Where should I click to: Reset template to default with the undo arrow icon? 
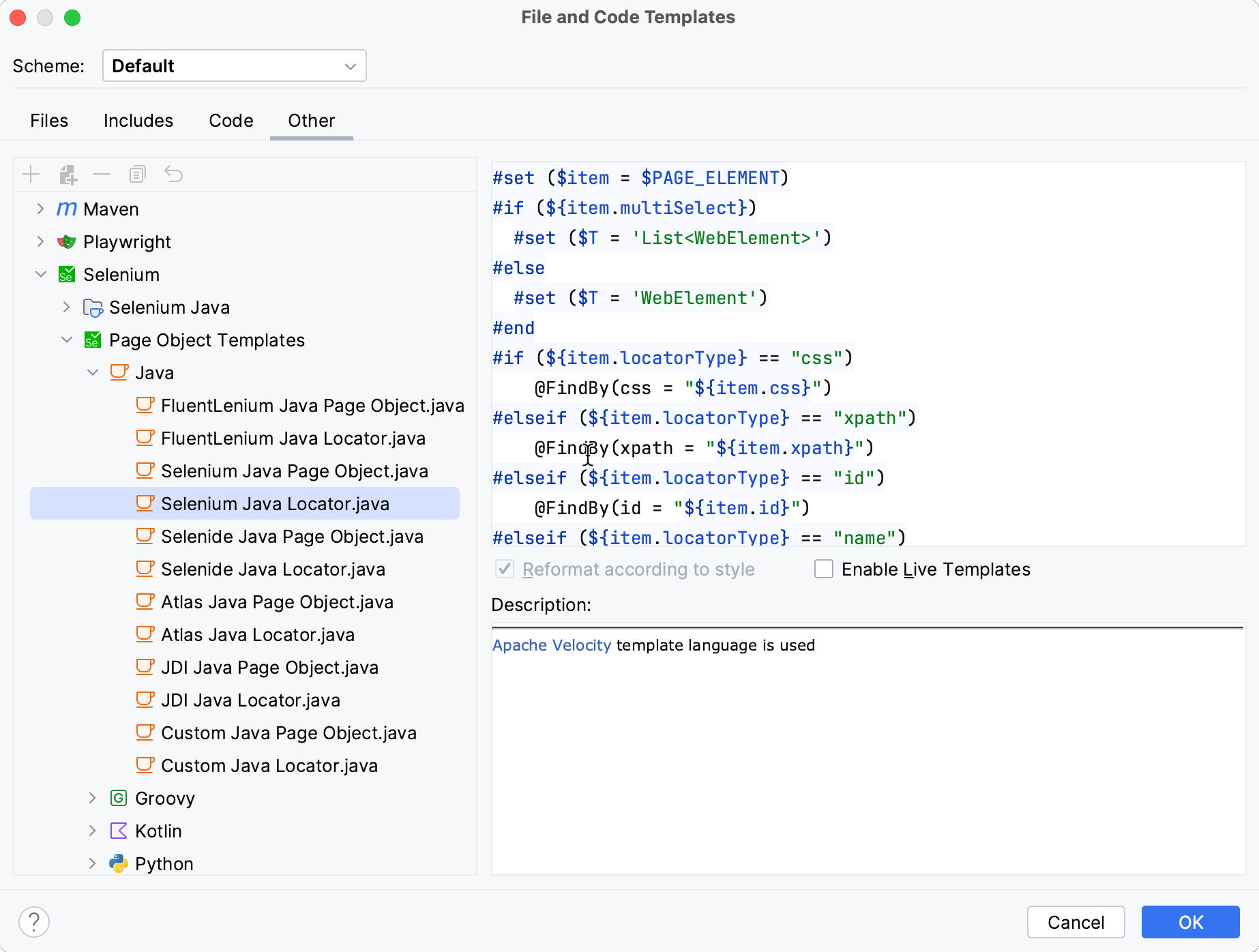click(173, 175)
